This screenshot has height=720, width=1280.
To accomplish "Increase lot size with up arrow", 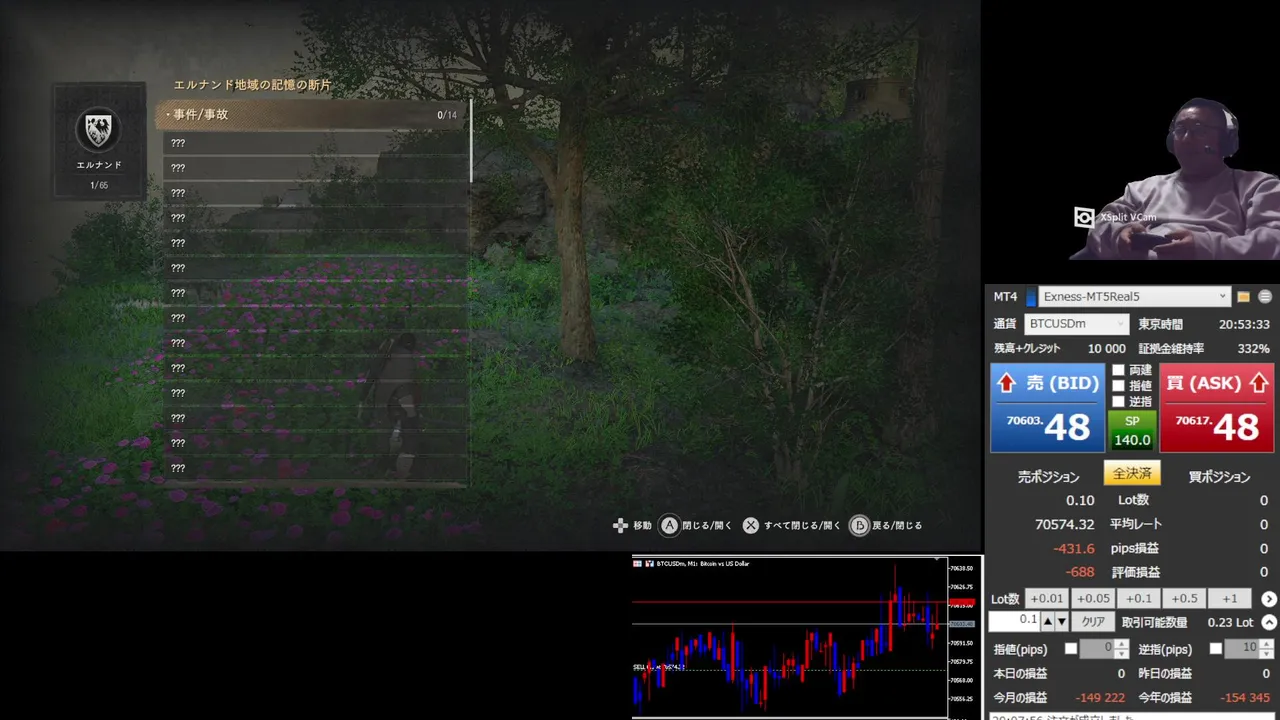I will (x=1047, y=622).
